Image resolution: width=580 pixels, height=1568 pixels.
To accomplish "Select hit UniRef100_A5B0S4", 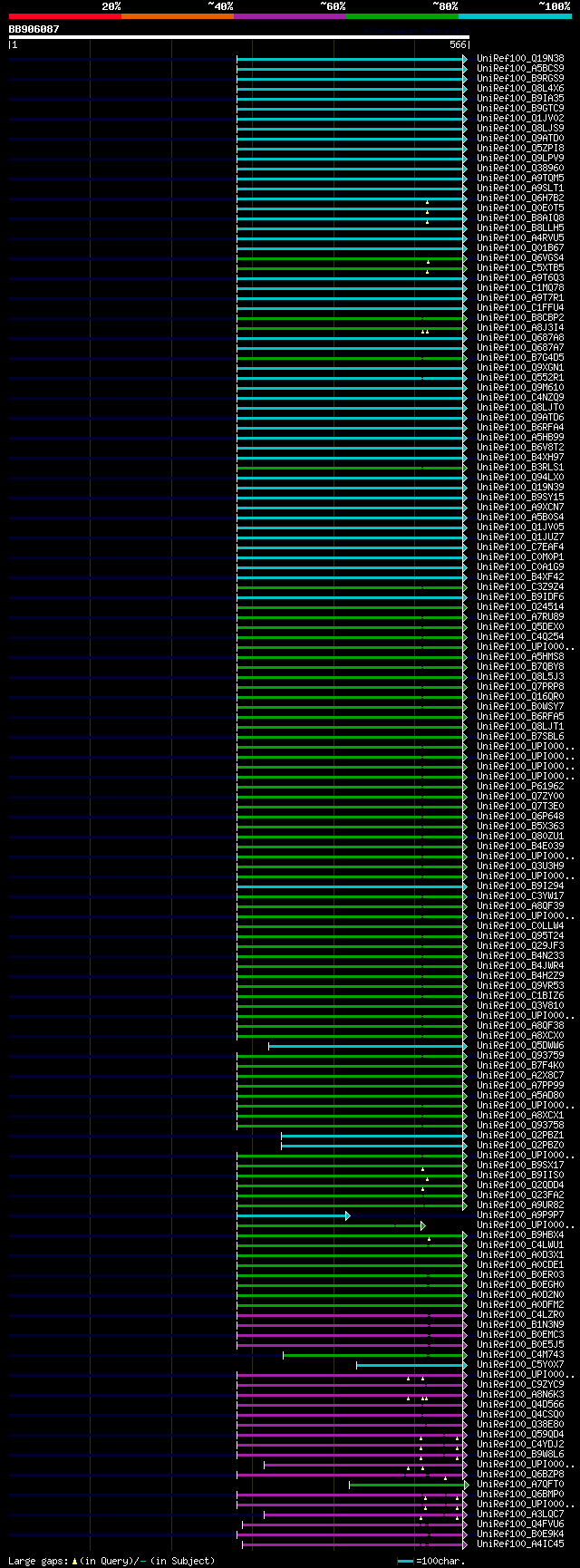I will pos(520,517).
